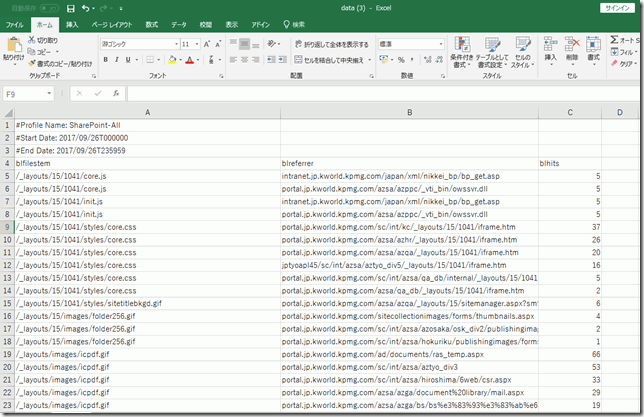This screenshot has height=417, width=644.
Task: Select row 9 header
Action: pos(7,227)
